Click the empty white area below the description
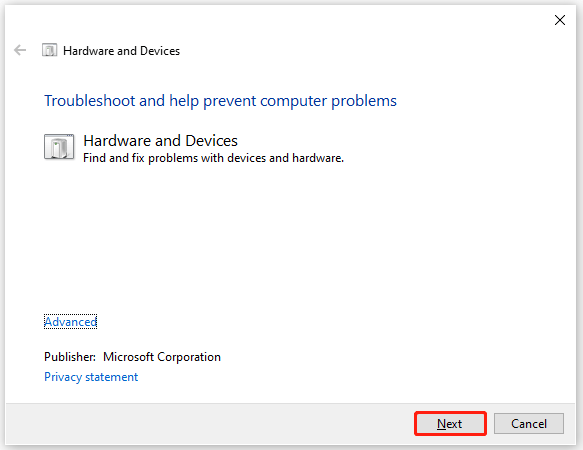The width and height of the screenshot is (583, 450). [290, 238]
